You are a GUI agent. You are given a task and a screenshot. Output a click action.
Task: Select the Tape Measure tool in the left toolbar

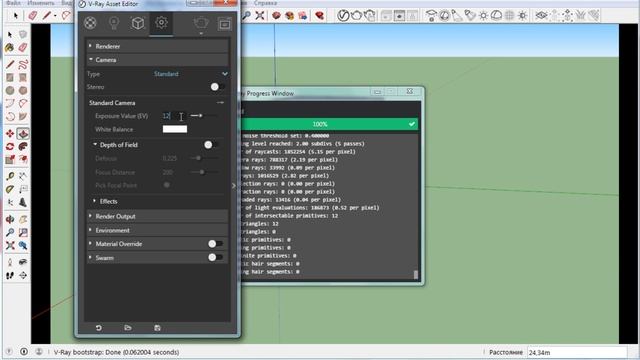pyautogui.click(x=10, y=176)
